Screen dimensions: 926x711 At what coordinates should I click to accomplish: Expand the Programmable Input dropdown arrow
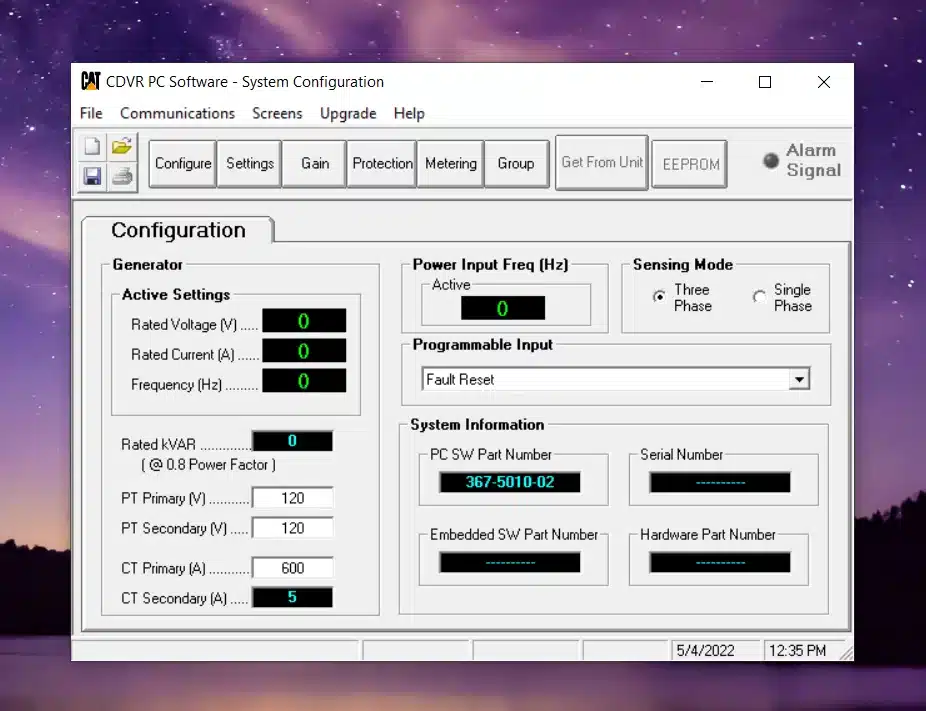(x=799, y=380)
